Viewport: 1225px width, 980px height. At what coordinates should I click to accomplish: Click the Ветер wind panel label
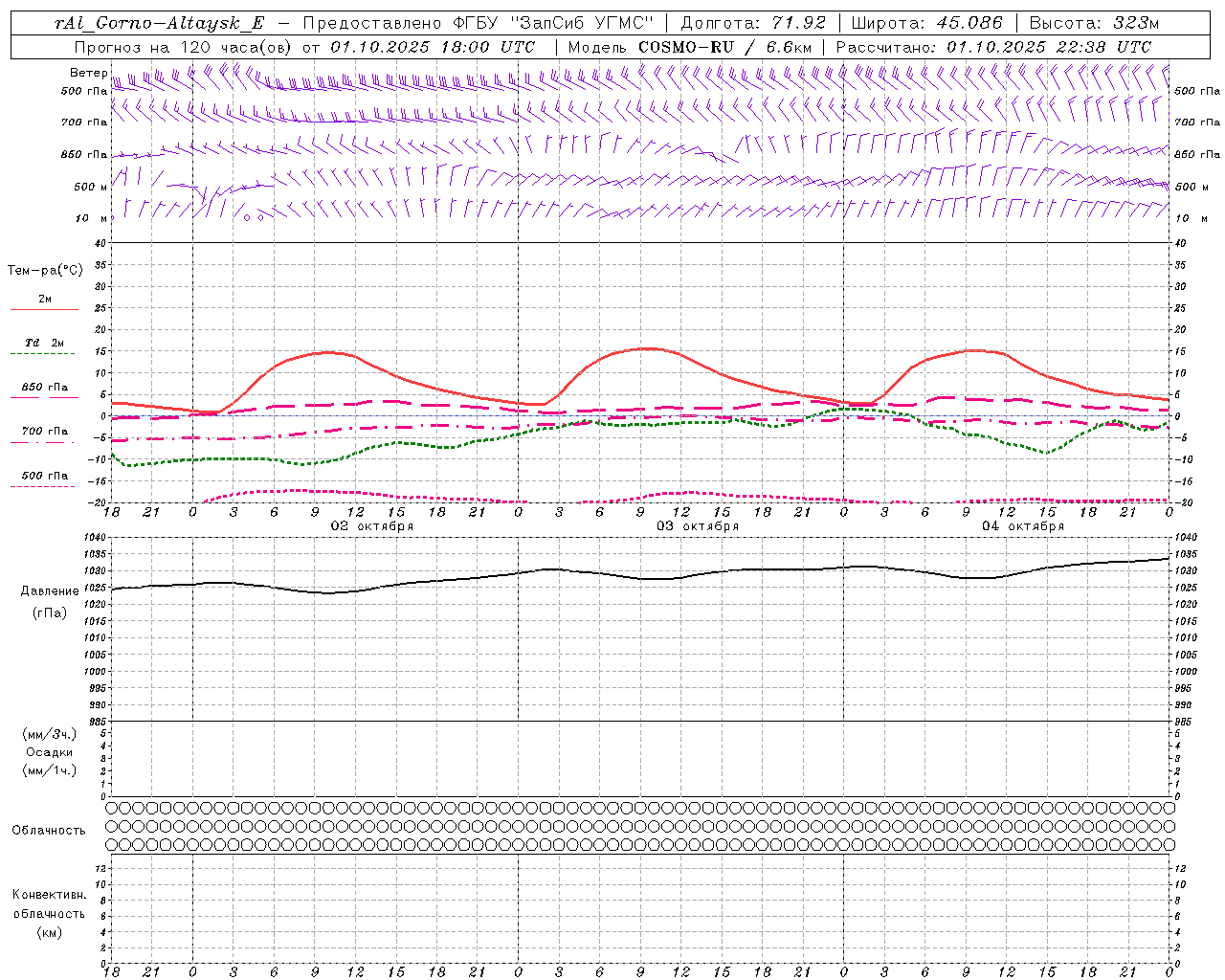(x=89, y=73)
